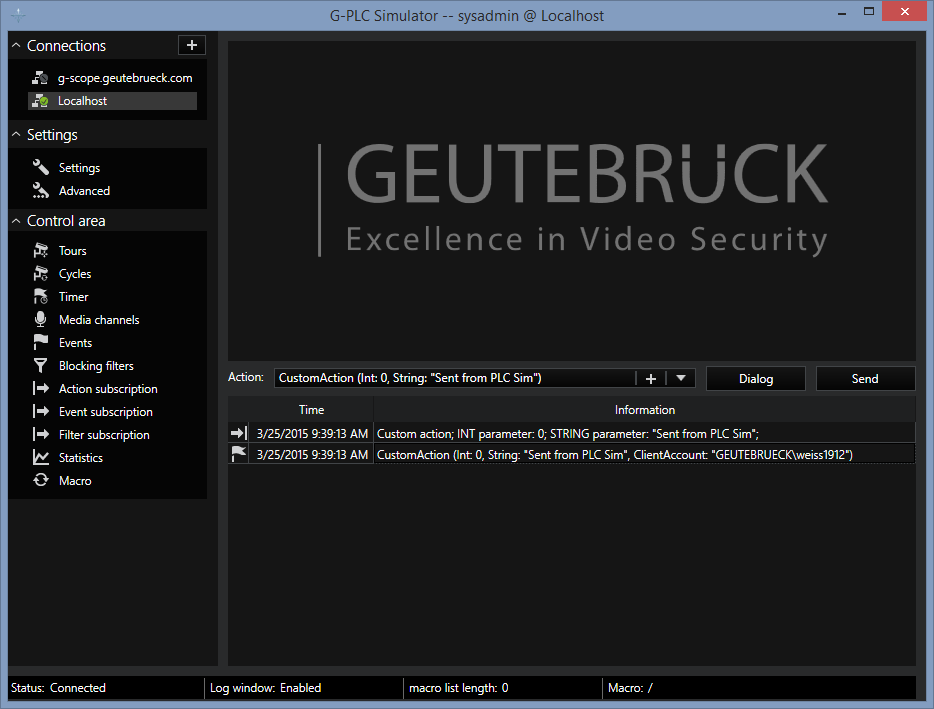The width and height of the screenshot is (934, 709).
Task: Click the "Macro: /" status entry
Action: tap(630, 688)
